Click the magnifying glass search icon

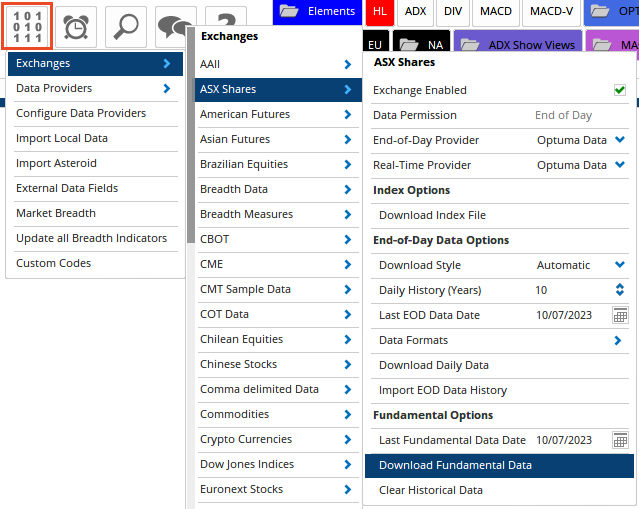point(126,27)
